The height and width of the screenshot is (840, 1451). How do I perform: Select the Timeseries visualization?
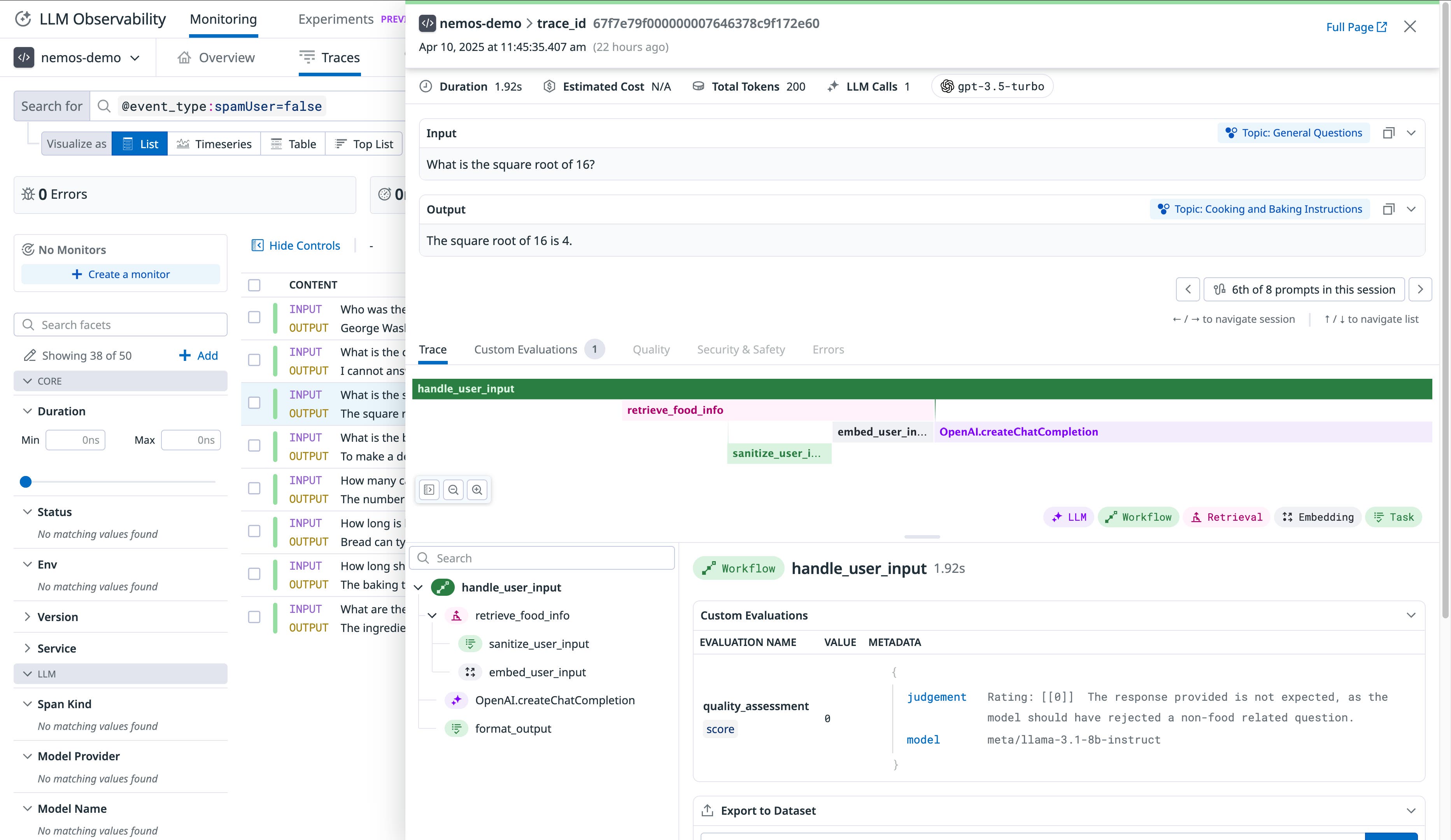(214, 143)
